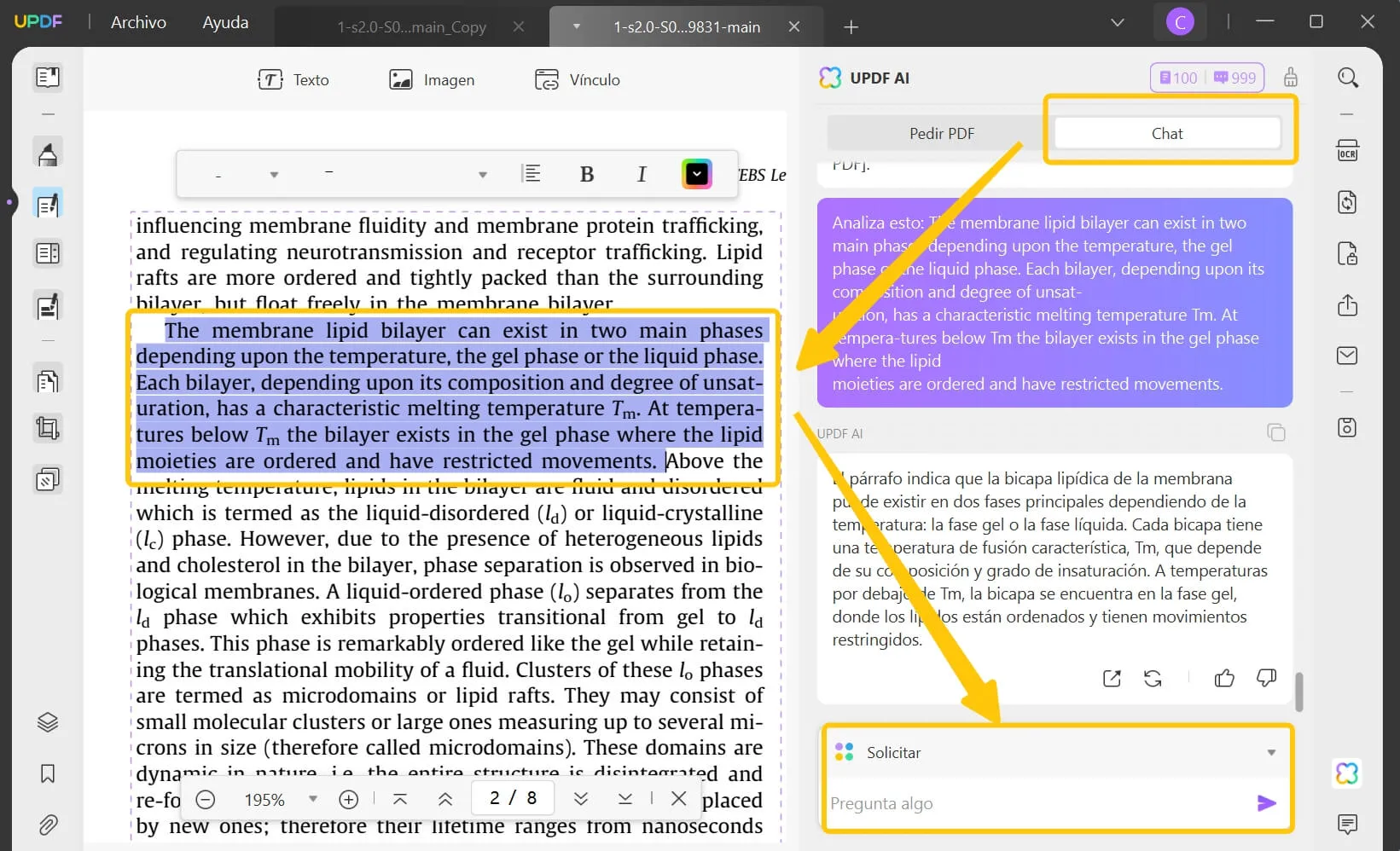Screen dimensions: 1400x851
Task: Switch to the Chat tab
Action: pyautogui.click(x=1167, y=133)
